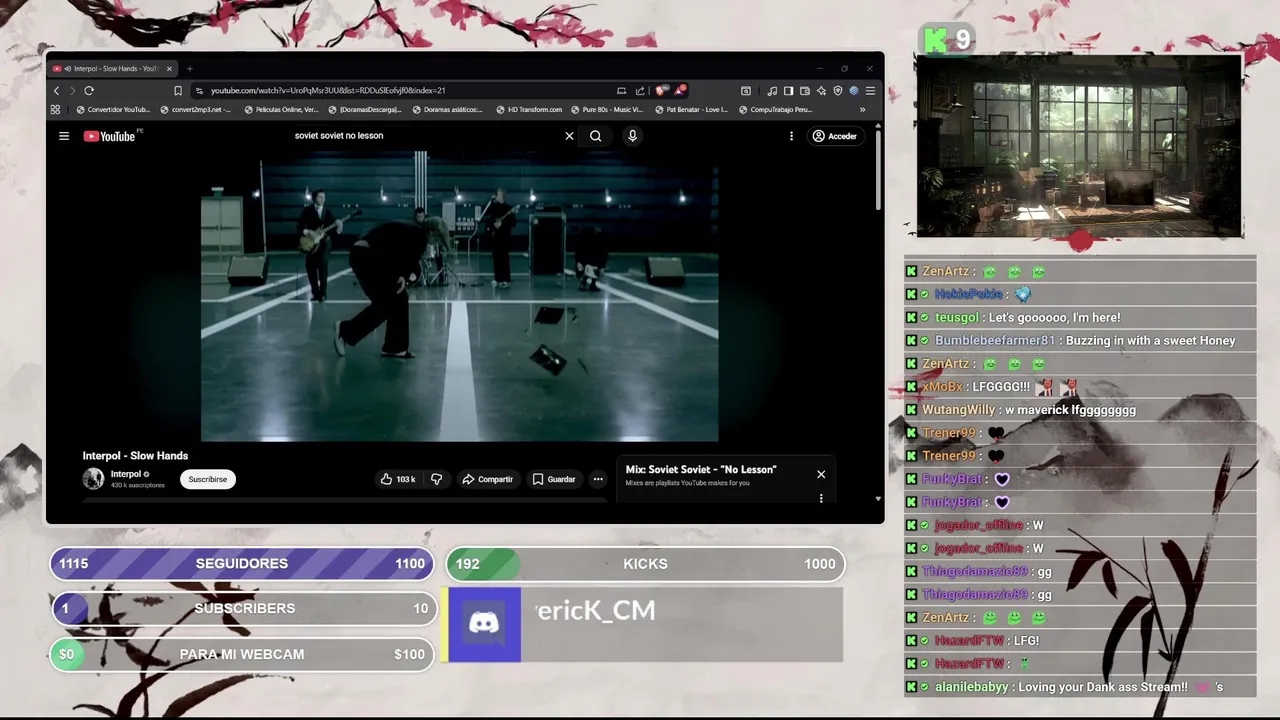
Task: Open the Brave Wallet toolbar icon
Action: point(805,90)
